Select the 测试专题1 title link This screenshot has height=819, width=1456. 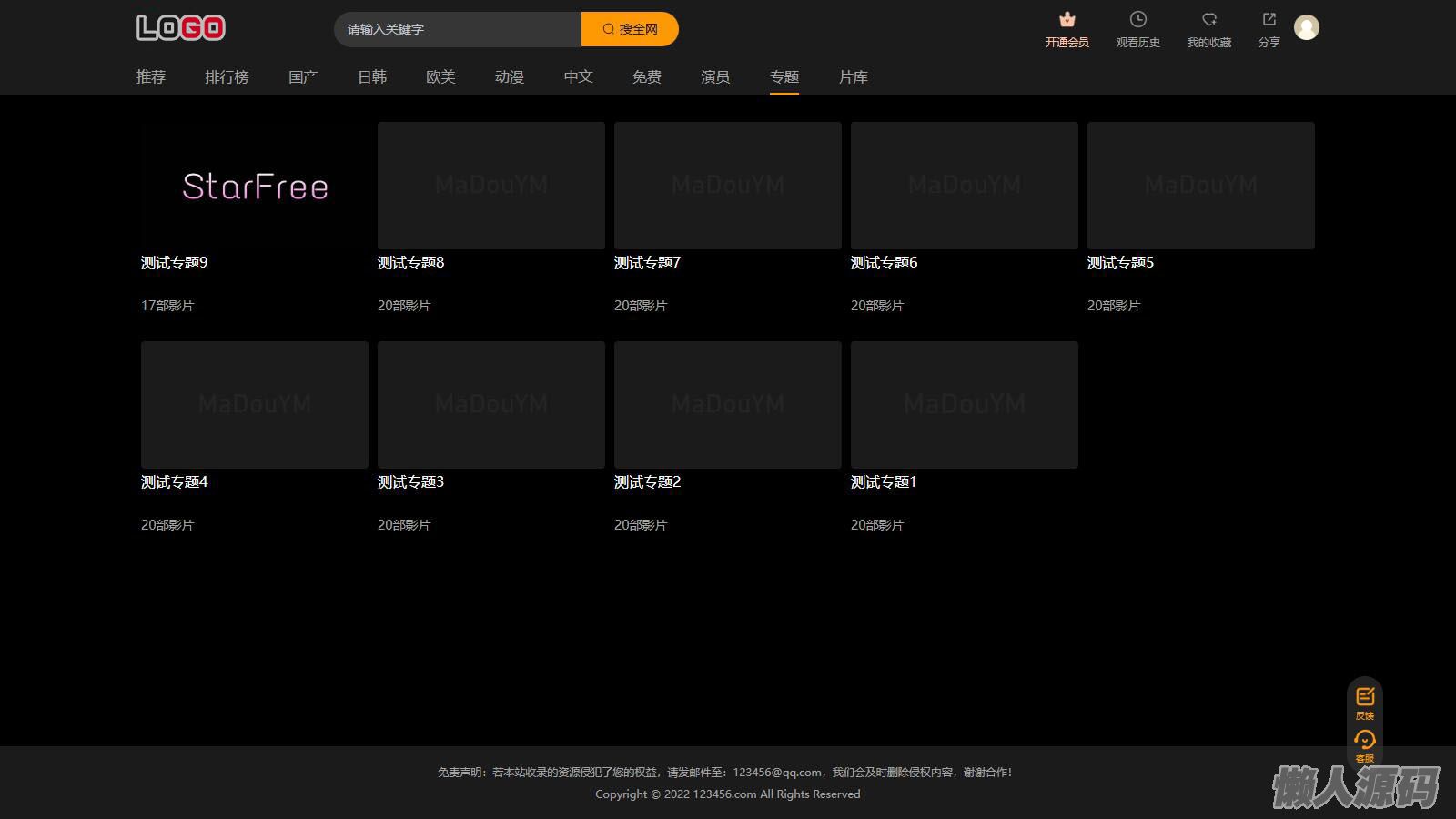click(884, 482)
